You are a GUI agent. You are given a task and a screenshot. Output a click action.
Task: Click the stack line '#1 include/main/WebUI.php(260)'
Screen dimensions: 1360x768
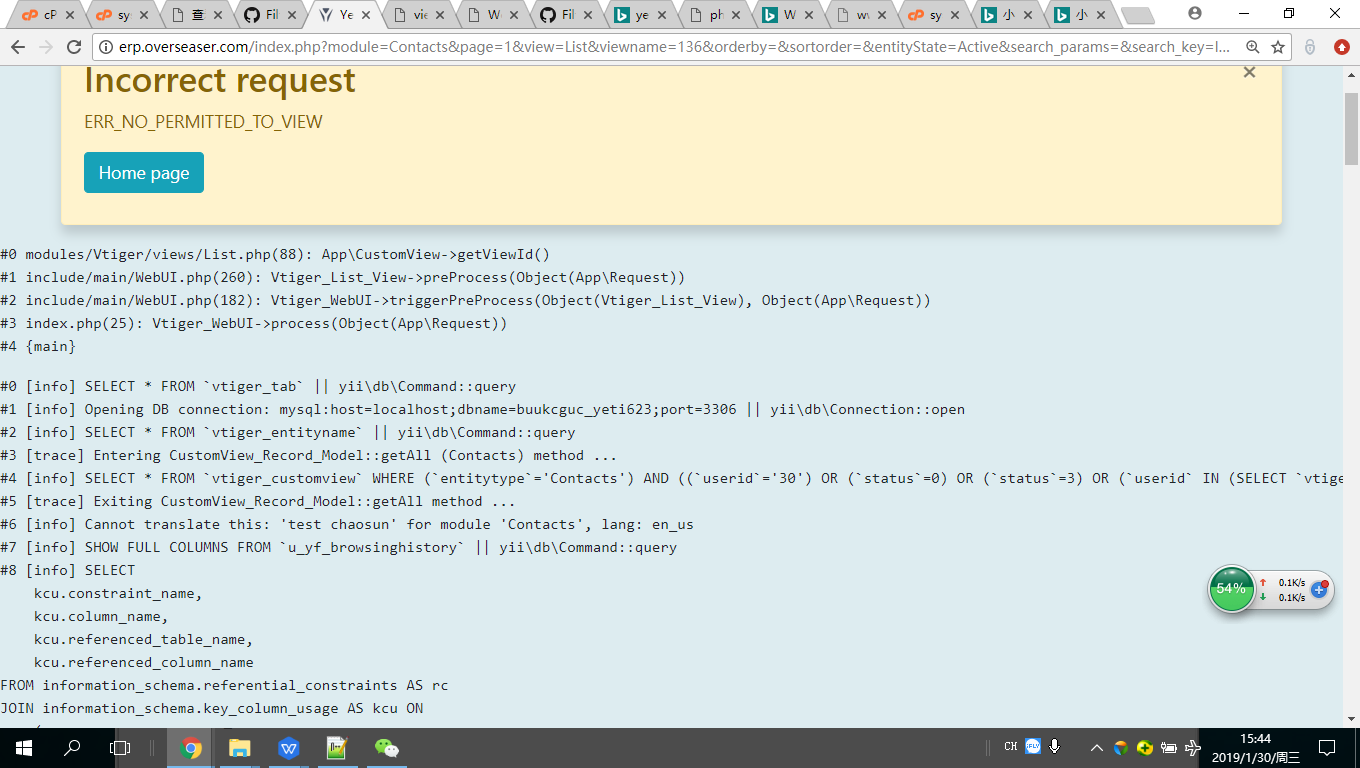click(343, 278)
